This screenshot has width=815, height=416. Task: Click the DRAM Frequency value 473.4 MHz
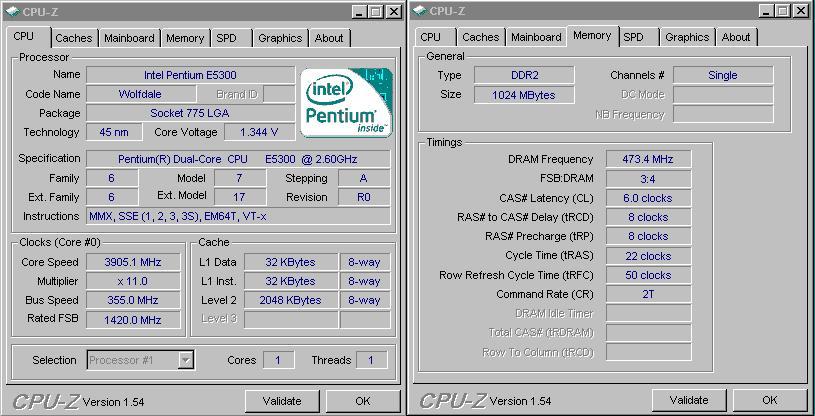[x=648, y=159]
